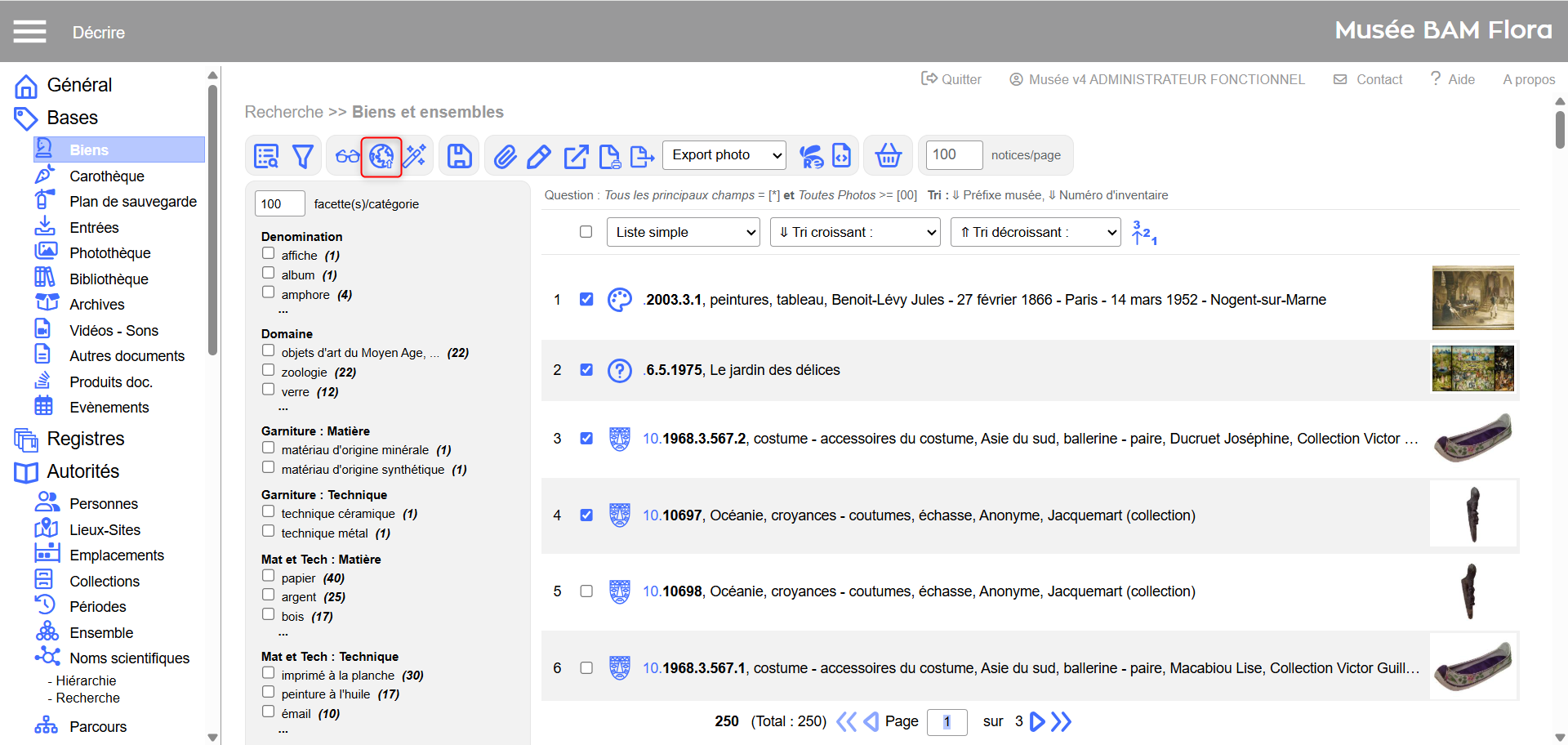Click the glasses view icon
Viewport: 1568px width, 745px height.
(347, 156)
